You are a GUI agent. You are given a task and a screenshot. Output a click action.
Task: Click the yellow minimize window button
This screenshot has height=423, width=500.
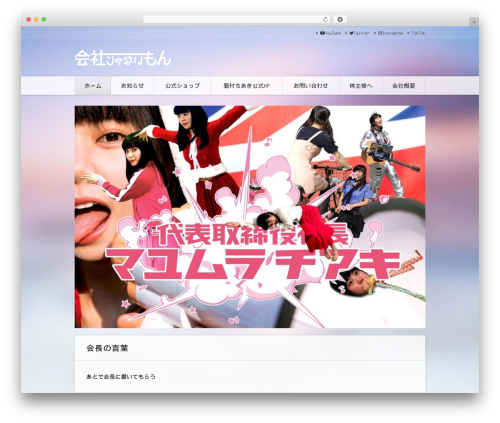click(36, 20)
